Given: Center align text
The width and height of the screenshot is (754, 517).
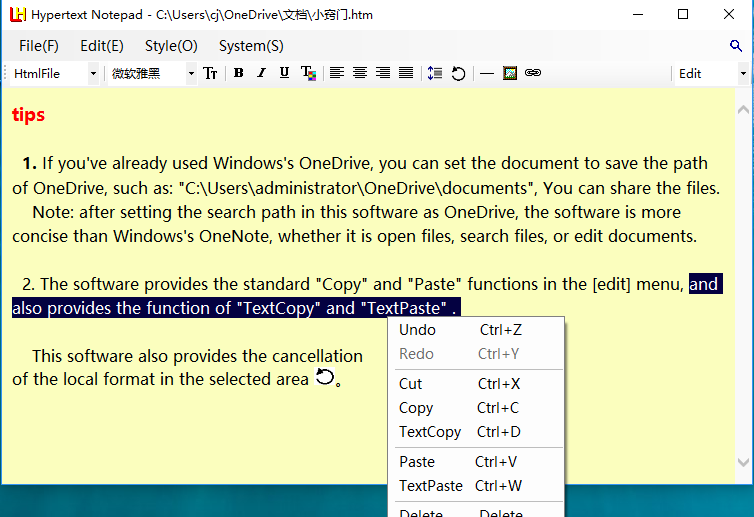Looking at the screenshot, I should [x=360, y=73].
